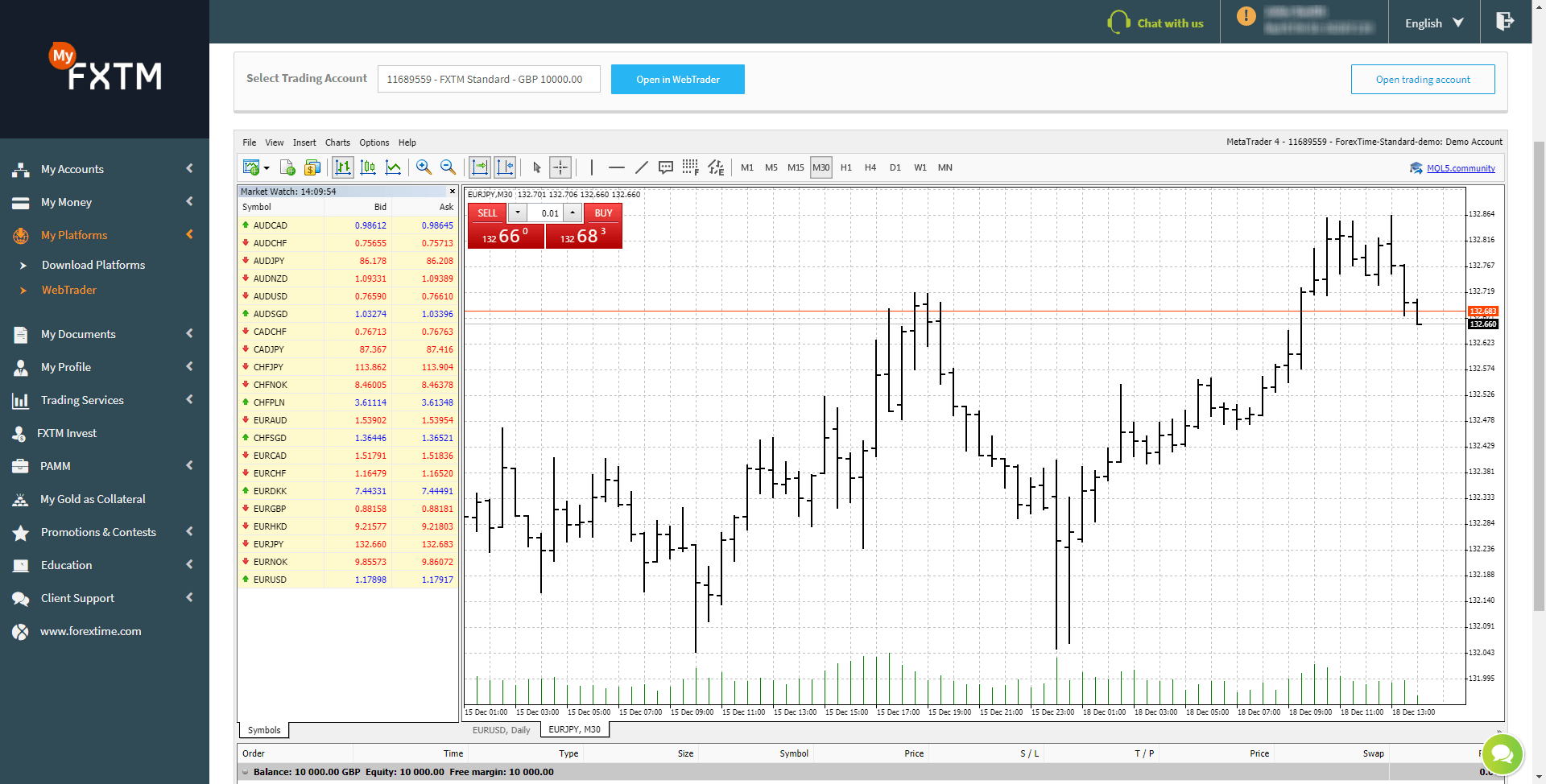This screenshot has height=784, width=1546.
Task: Click the MyFXTM logo
Action: tap(105, 67)
